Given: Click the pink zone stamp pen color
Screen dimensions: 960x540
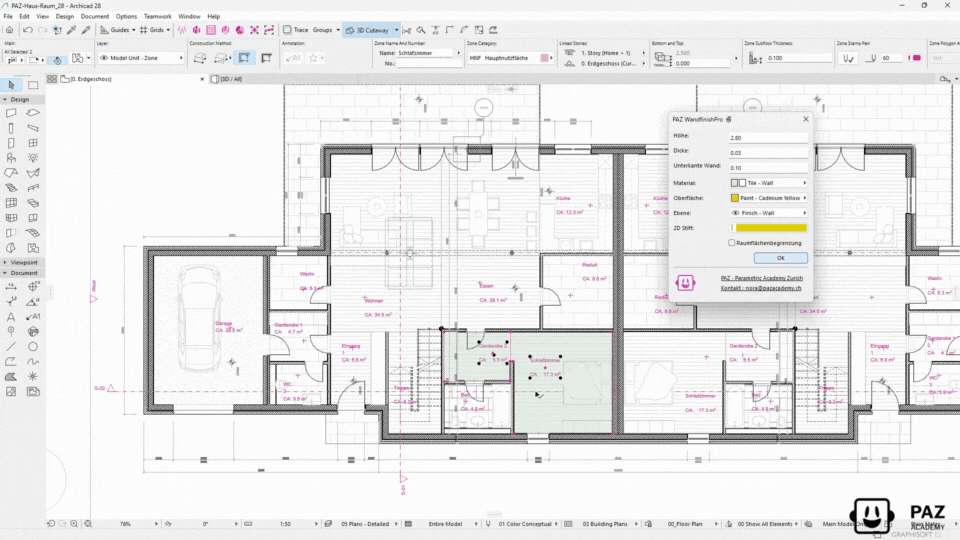Looking at the screenshot, I should [917, 58].
